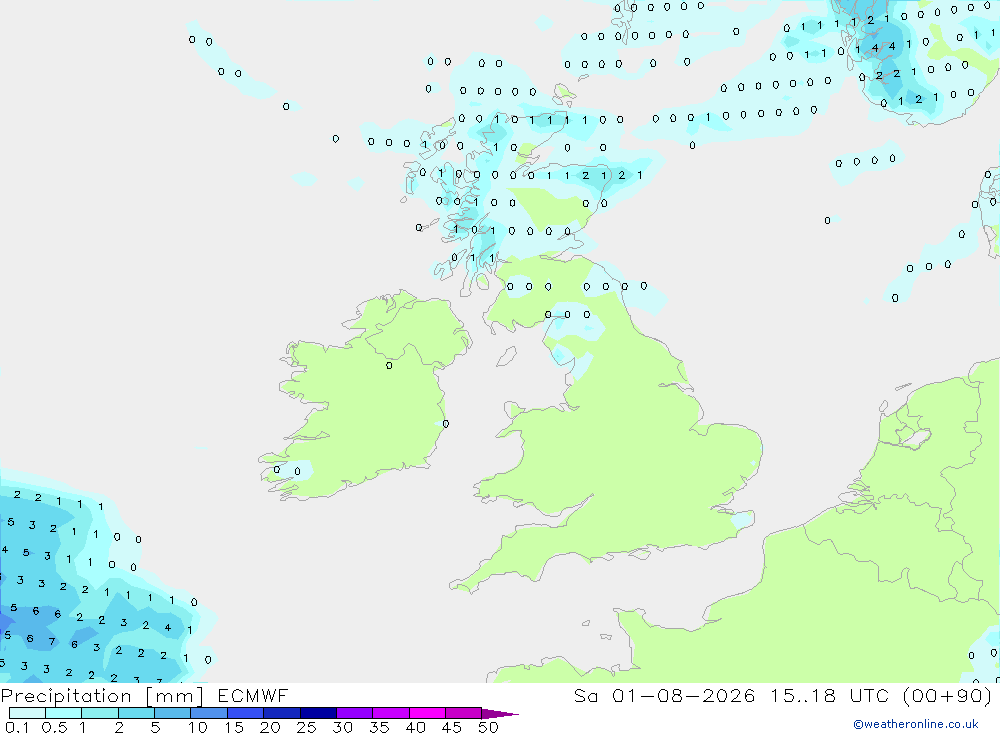Click the 0.1–0.5 mm palest cyan legend swatch

[27, 713]
